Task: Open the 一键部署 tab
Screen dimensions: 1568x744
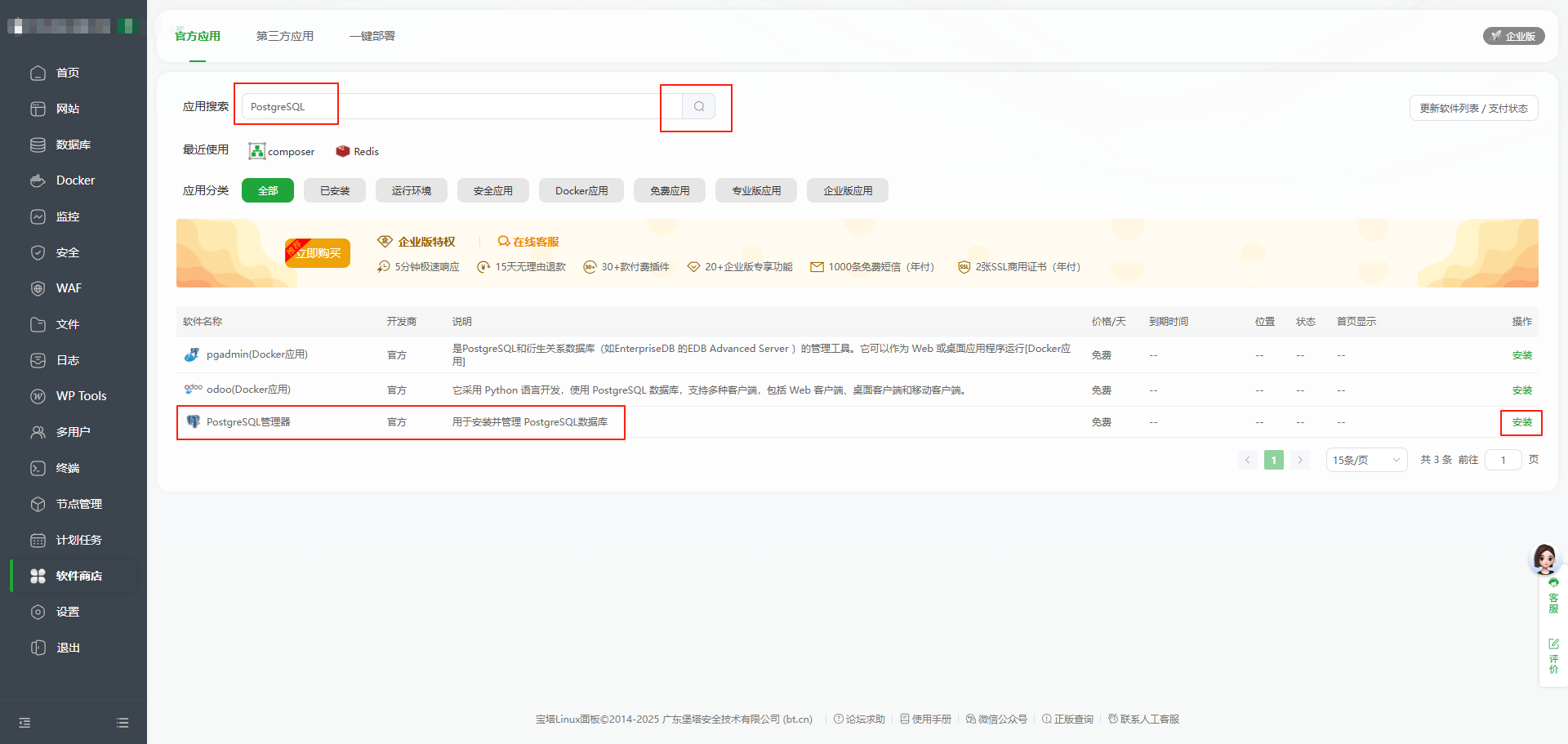Action: 372,36
